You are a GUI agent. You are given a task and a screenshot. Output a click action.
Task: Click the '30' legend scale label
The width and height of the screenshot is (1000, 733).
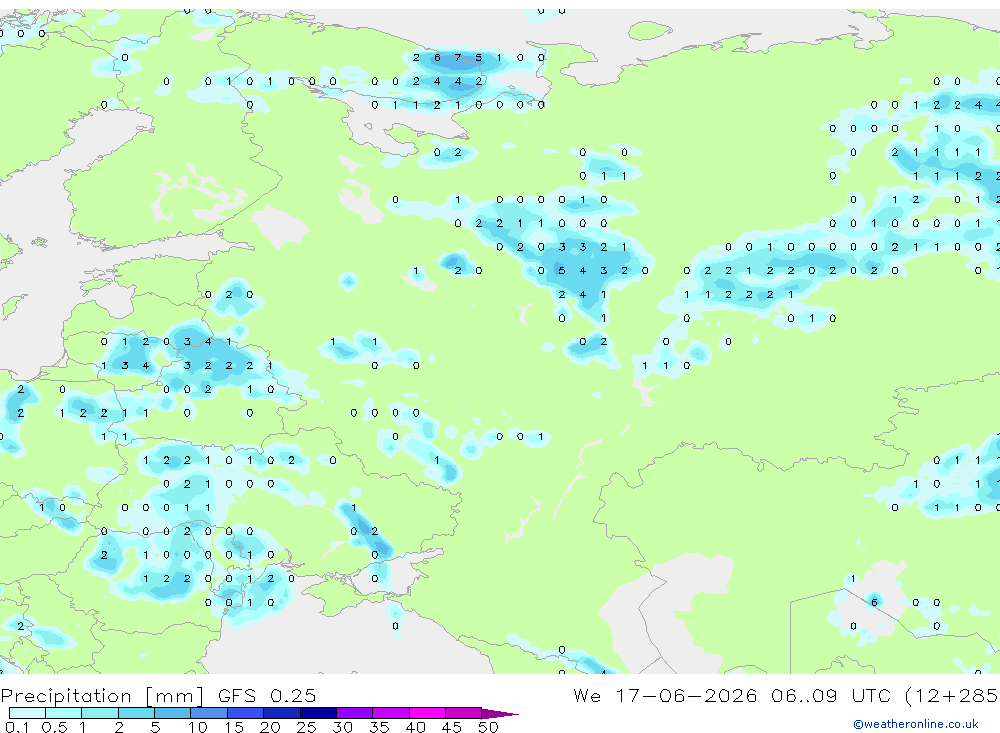point(342,727)
